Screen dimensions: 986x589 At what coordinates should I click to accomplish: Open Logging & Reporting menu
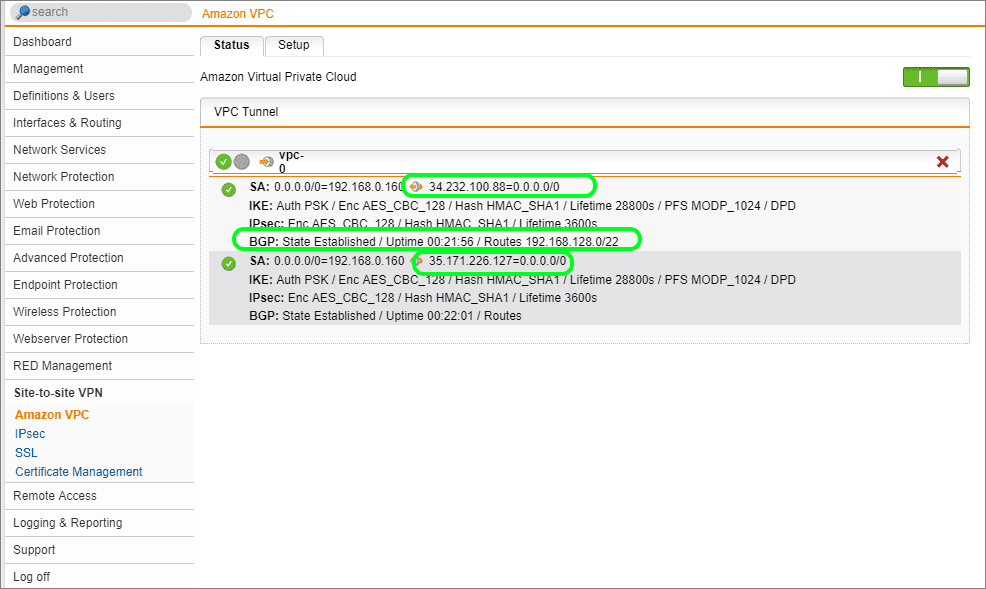click(99, 524)
